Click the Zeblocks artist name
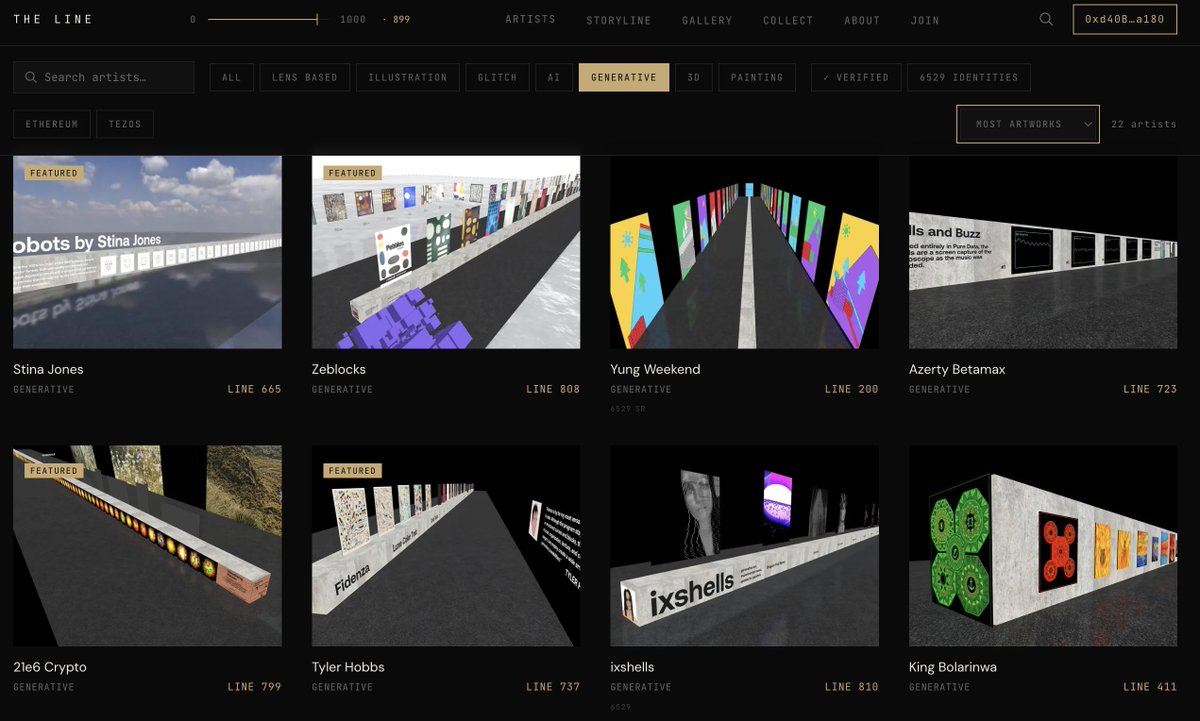The width and height of the screenshot is (1200, 721). tap(338, 369)
